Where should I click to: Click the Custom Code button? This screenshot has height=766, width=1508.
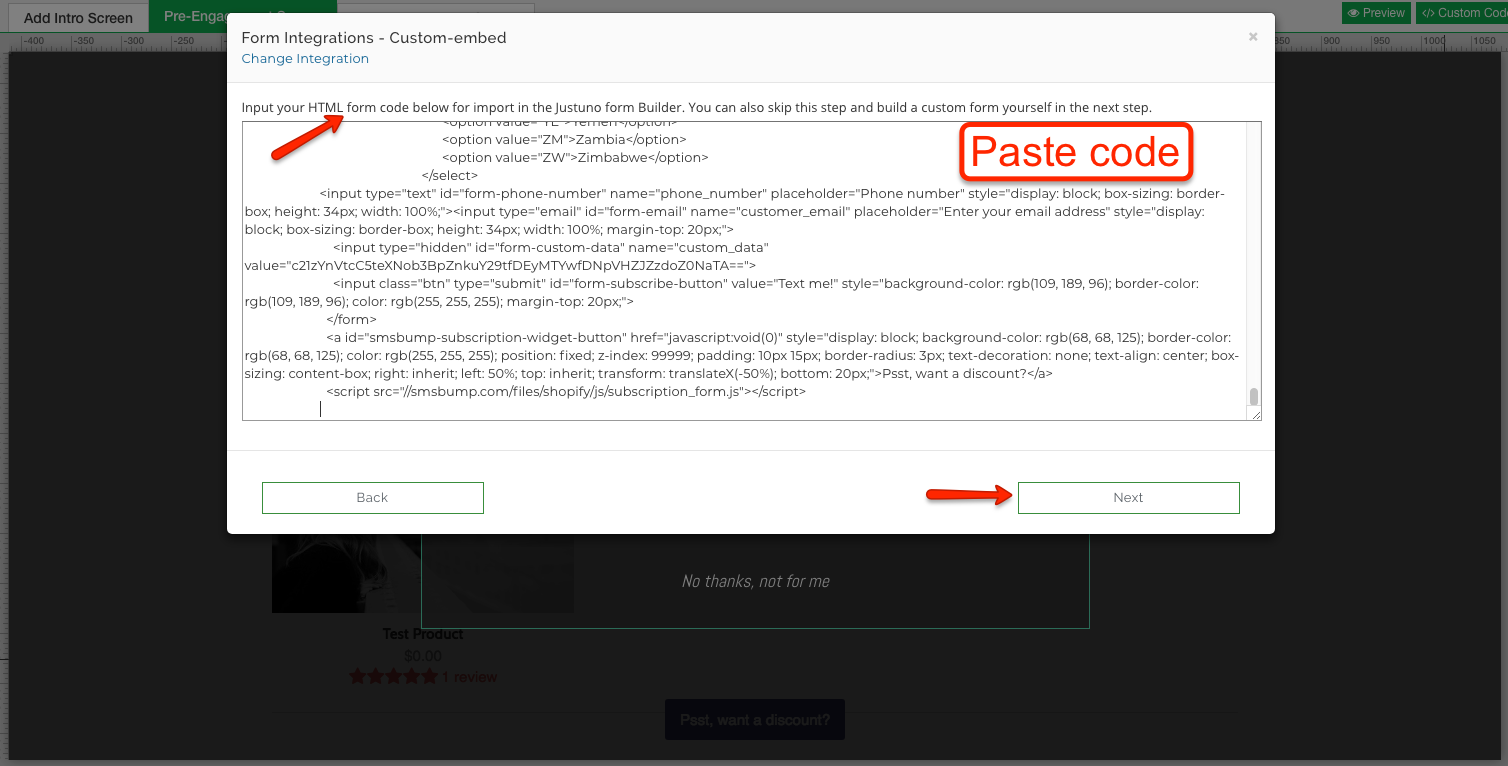click(1462, 13)
